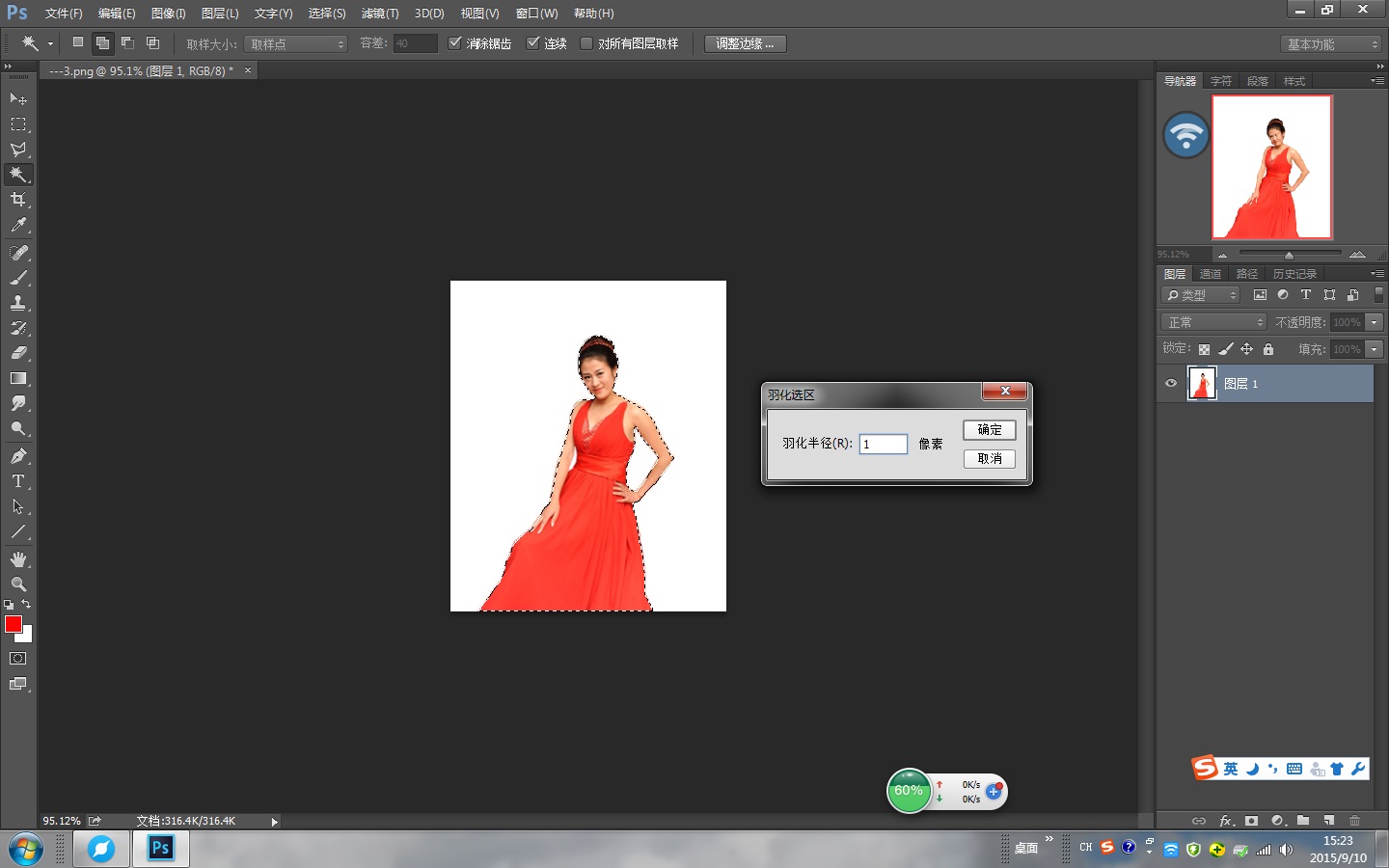Open status bar info arrow
This screenshot has height=868, width=1389.
(x=275, y=822)
